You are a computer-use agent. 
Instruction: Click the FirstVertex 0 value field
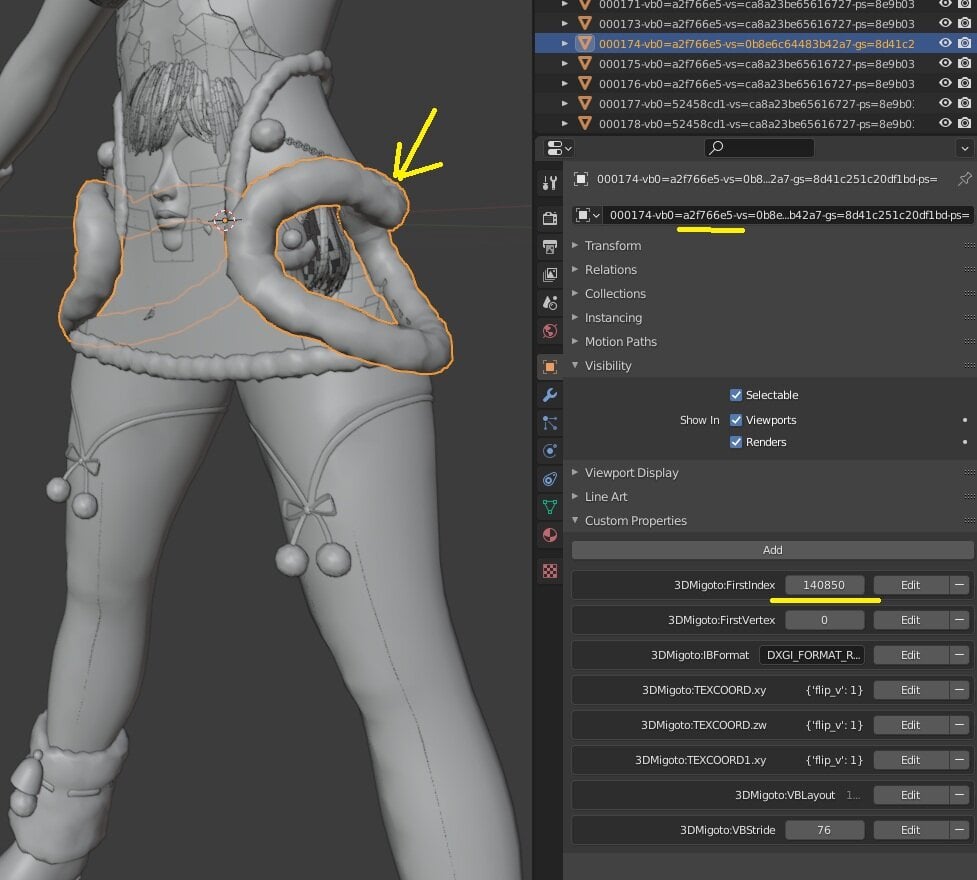click(x=824, y=620)
